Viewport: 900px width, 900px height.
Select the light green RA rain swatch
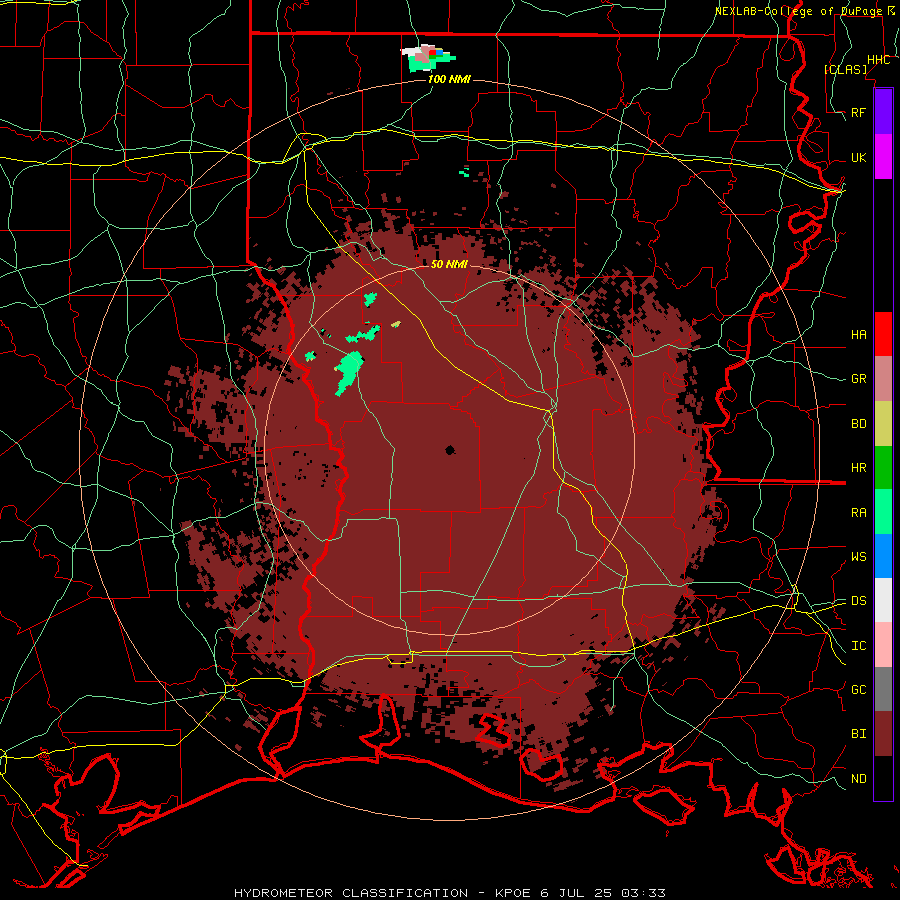click(x=883, y=512)
